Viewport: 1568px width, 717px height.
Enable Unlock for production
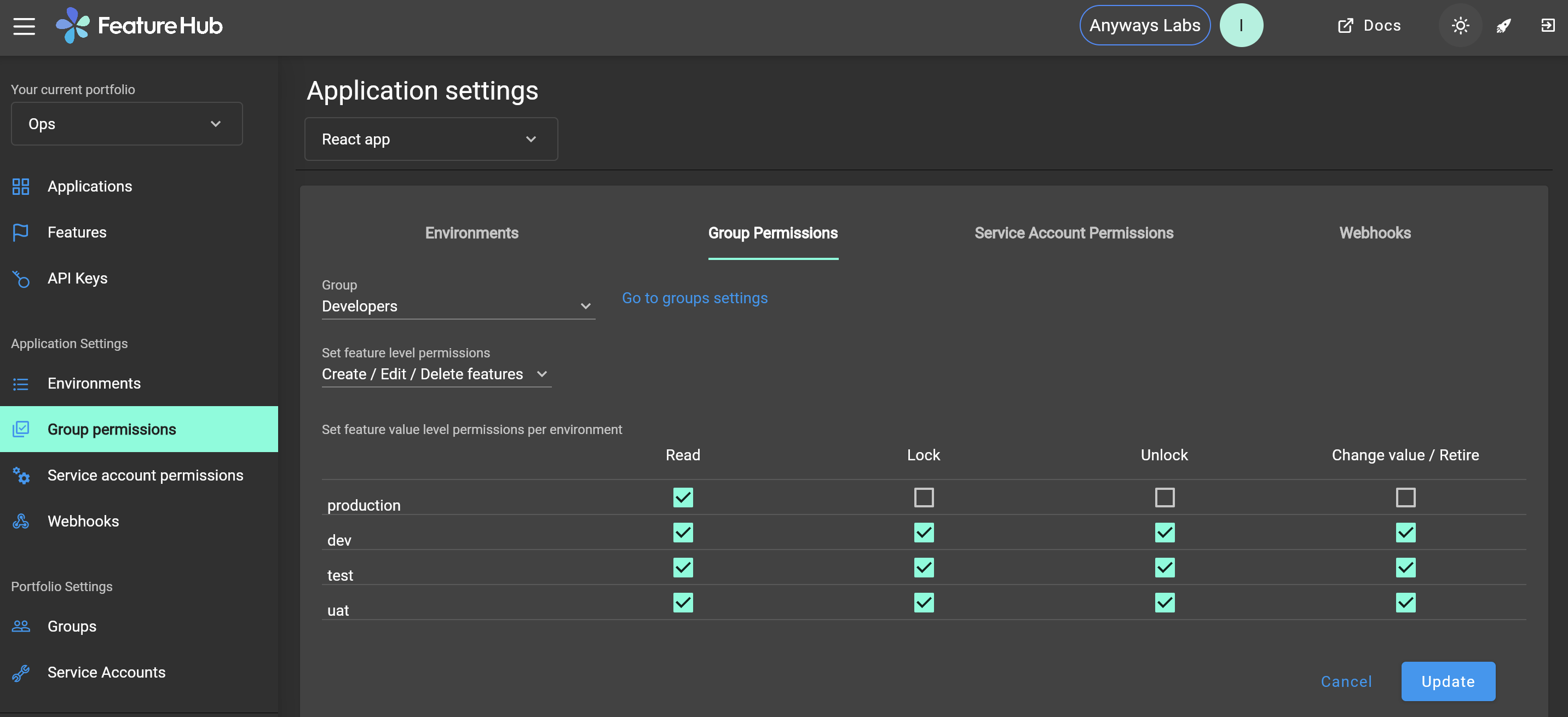[1165, 498]
